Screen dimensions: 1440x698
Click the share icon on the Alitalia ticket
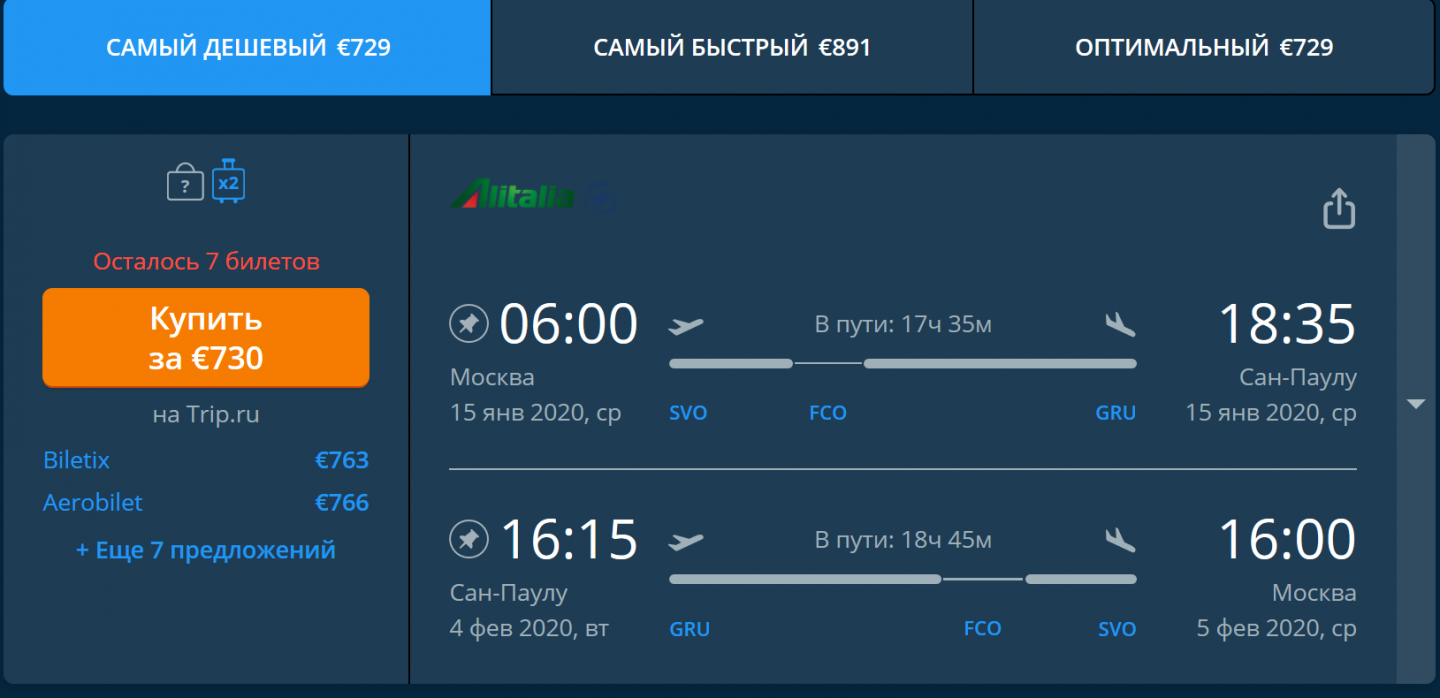point(1339,208)
